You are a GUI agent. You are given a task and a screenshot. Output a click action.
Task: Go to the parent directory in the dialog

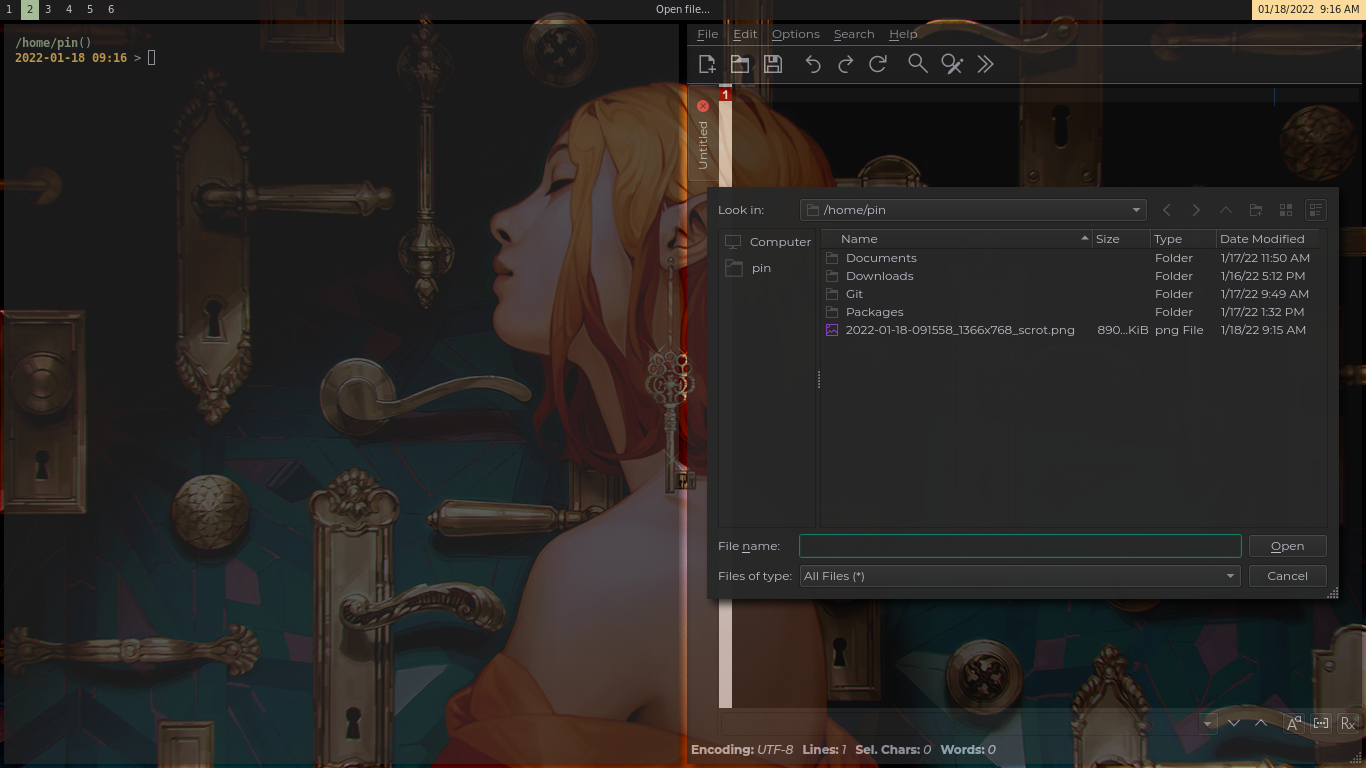click(x=1226, y=210)
